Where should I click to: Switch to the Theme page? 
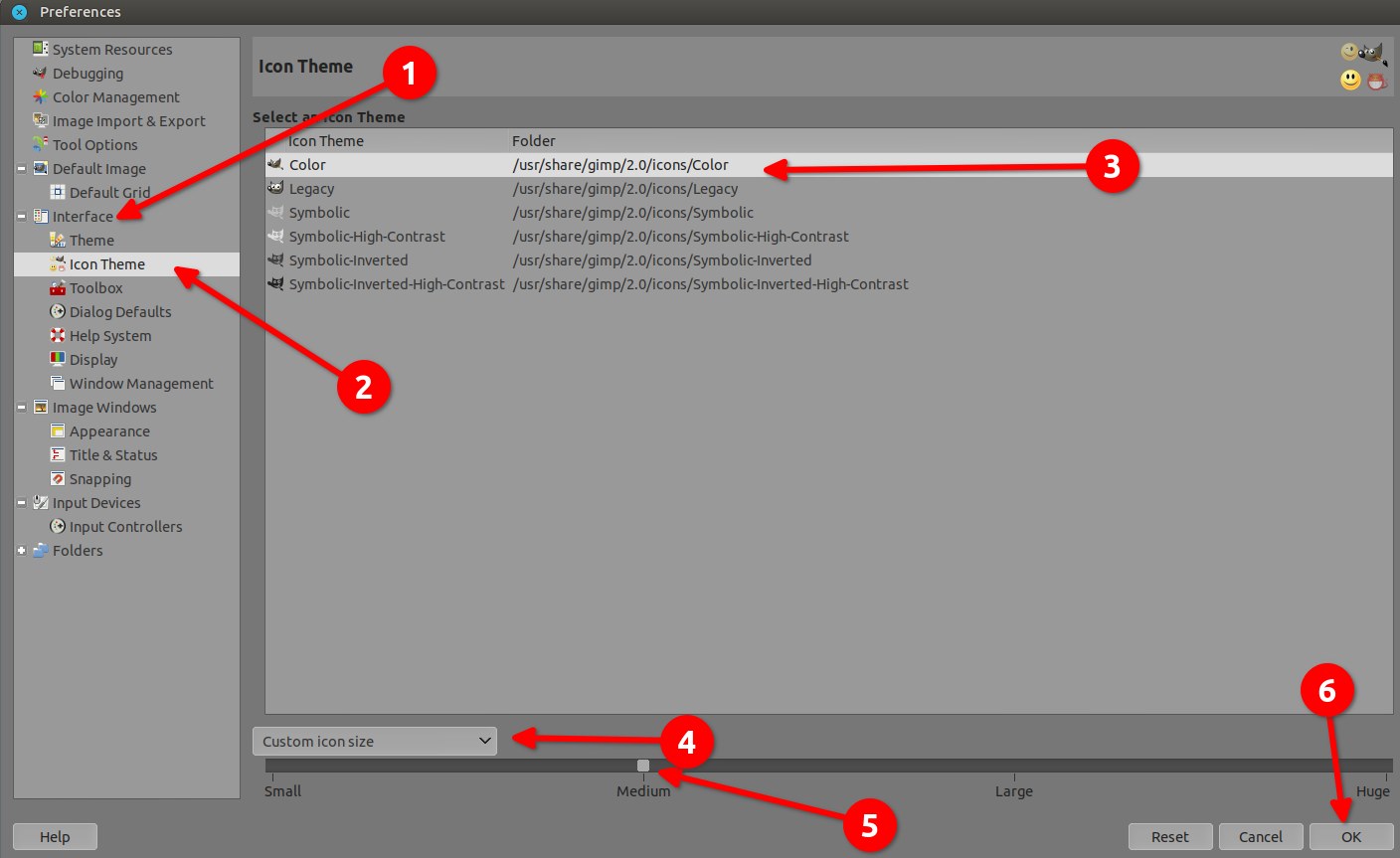[x=91, y=240]
